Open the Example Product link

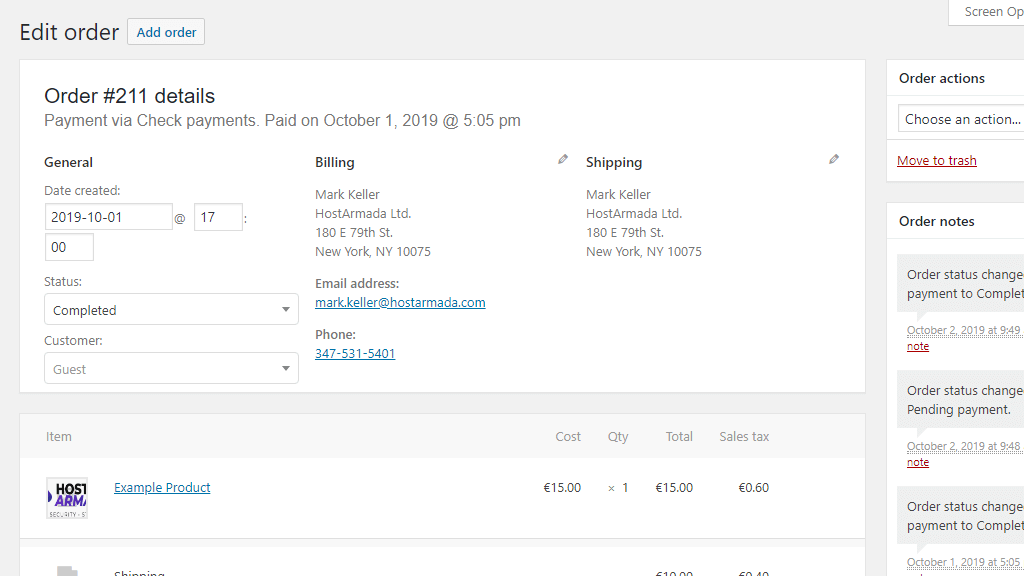[x=162, y=488]
